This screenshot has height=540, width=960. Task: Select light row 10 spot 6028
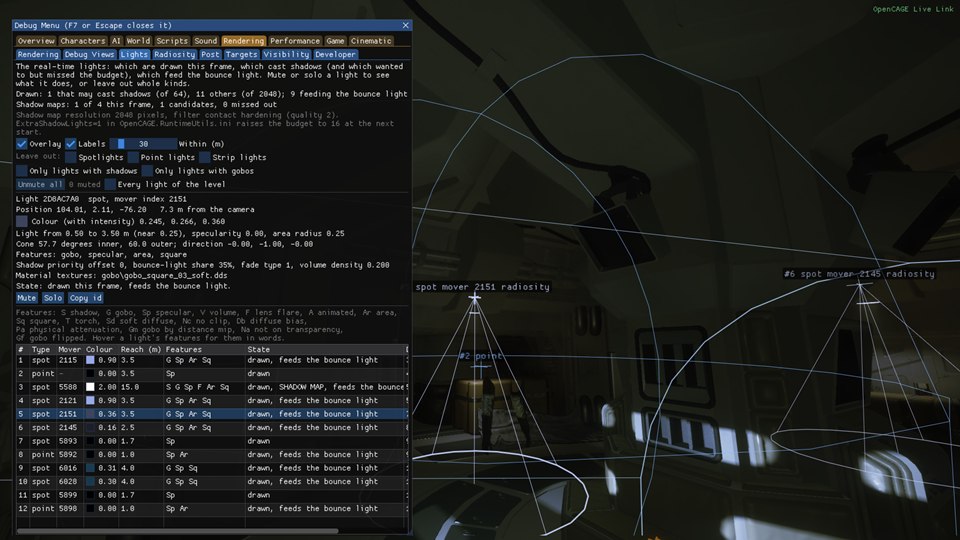pos(212,481)
